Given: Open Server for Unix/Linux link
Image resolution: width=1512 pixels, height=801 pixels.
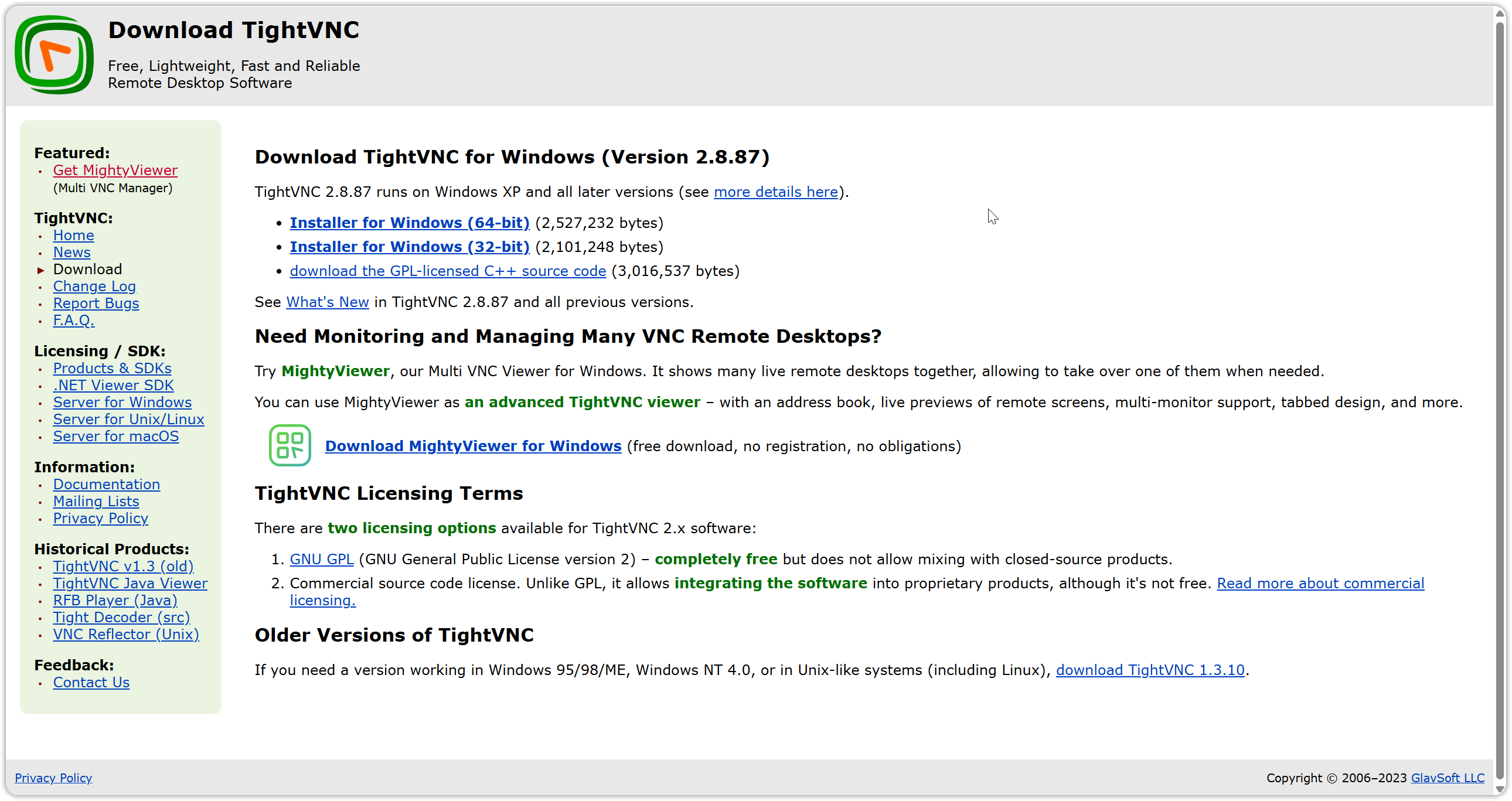Looking at the screenshot, I should point(128,420).
